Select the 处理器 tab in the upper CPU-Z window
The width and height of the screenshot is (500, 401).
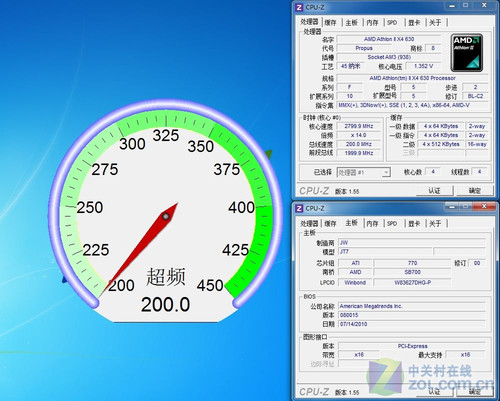coord(309,22)
